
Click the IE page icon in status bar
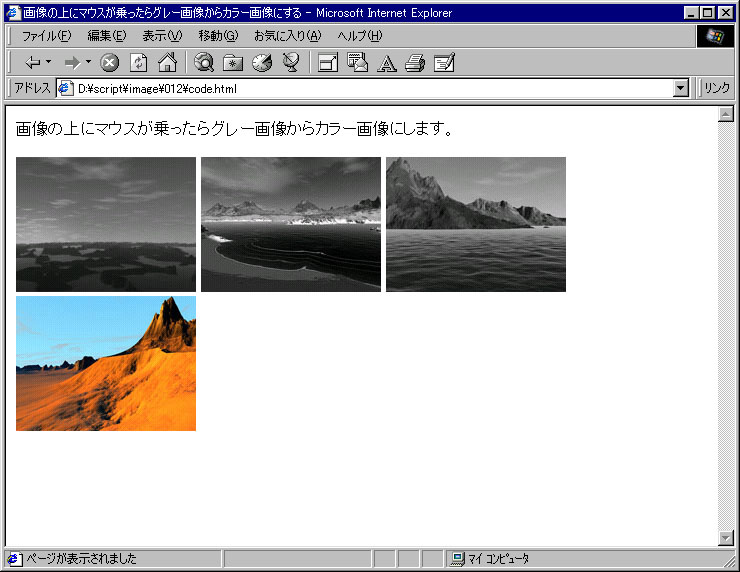tap(14, 559)
